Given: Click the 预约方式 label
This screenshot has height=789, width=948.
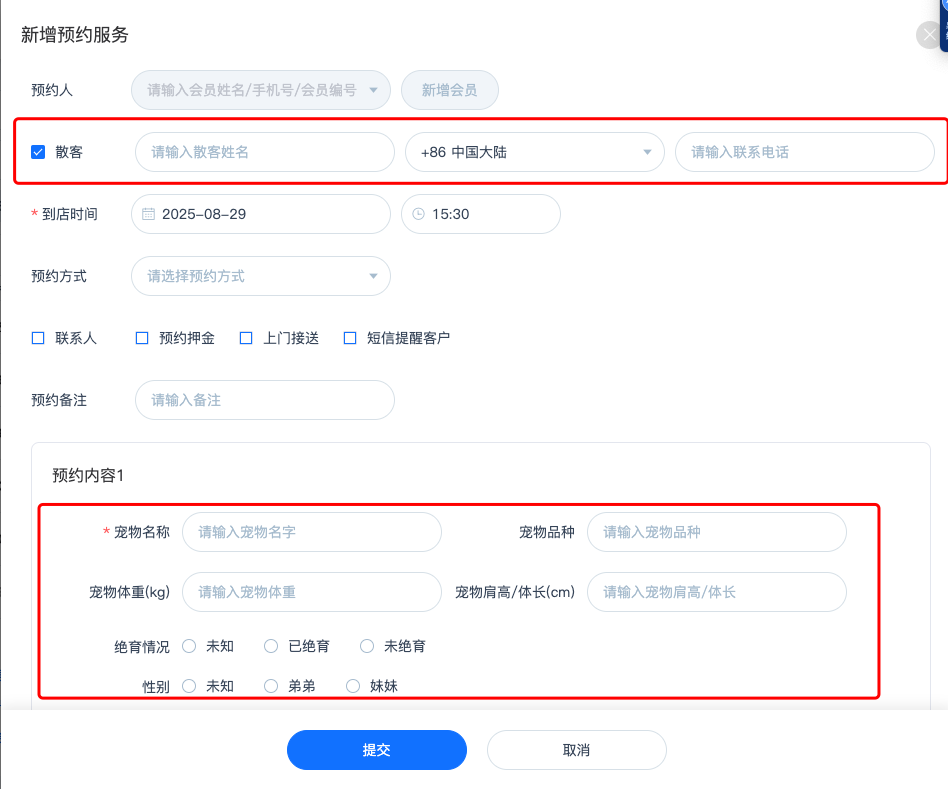Looking at the screenshot, I should 59,276.
